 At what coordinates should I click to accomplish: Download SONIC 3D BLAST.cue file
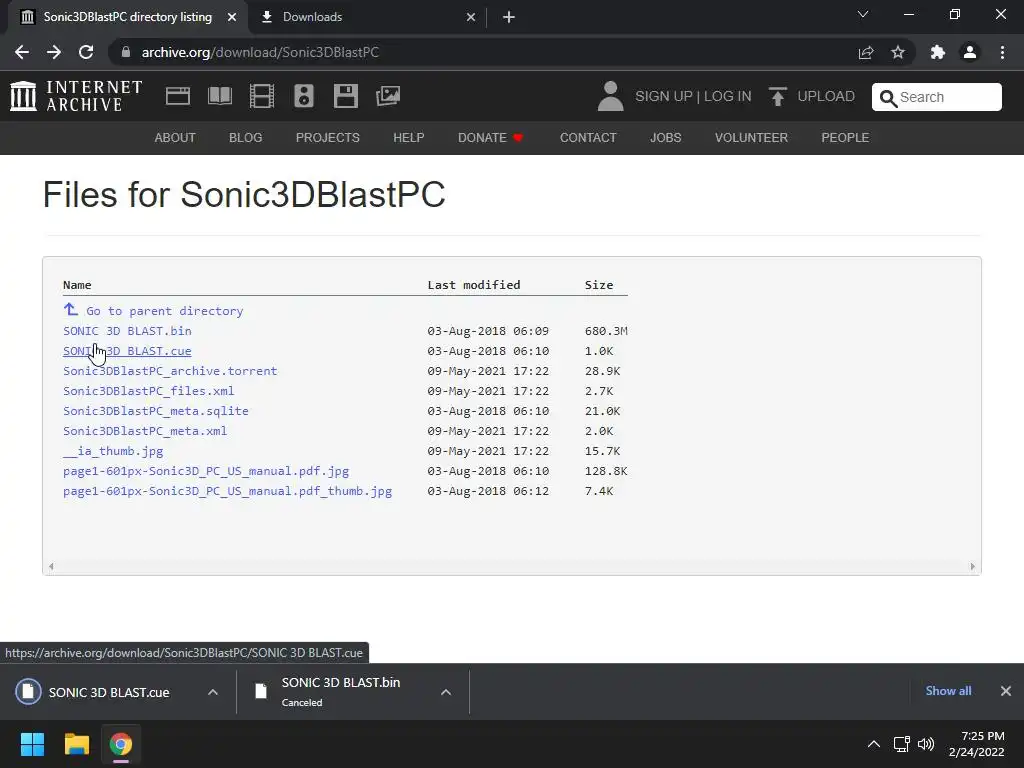[127, 351]
